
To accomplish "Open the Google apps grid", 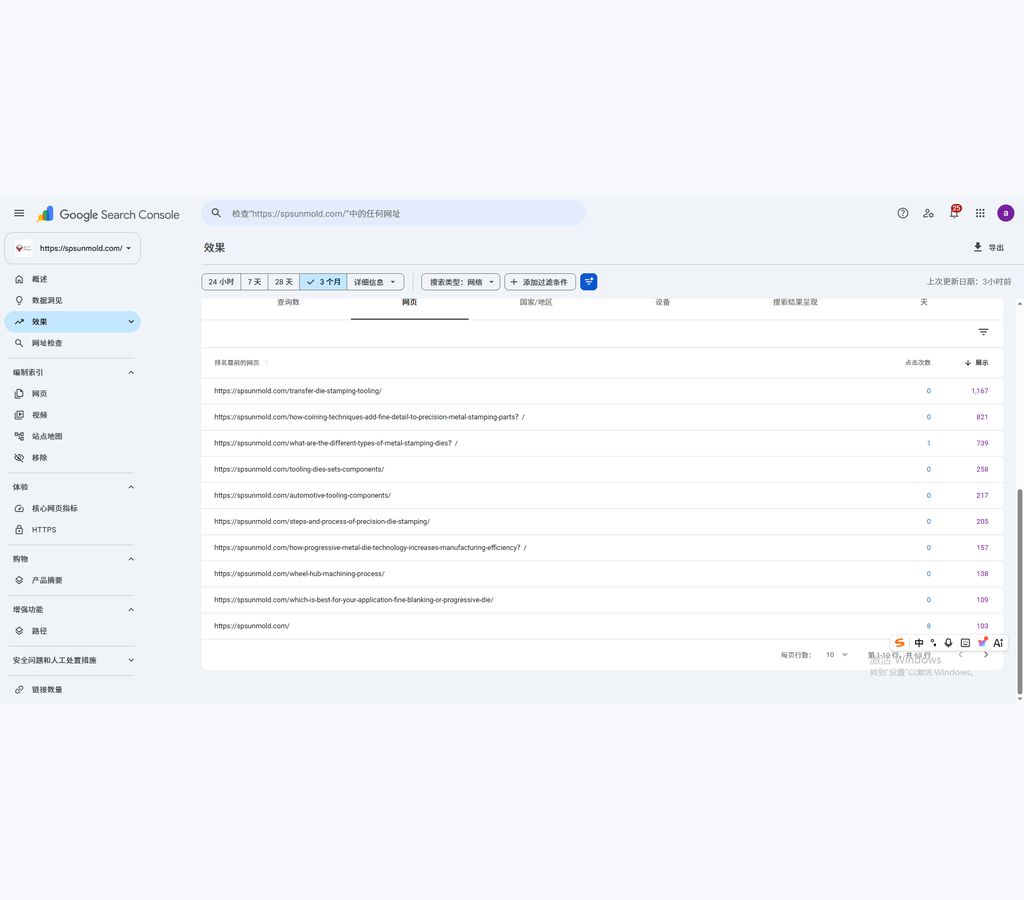I will tap(980, 213).
